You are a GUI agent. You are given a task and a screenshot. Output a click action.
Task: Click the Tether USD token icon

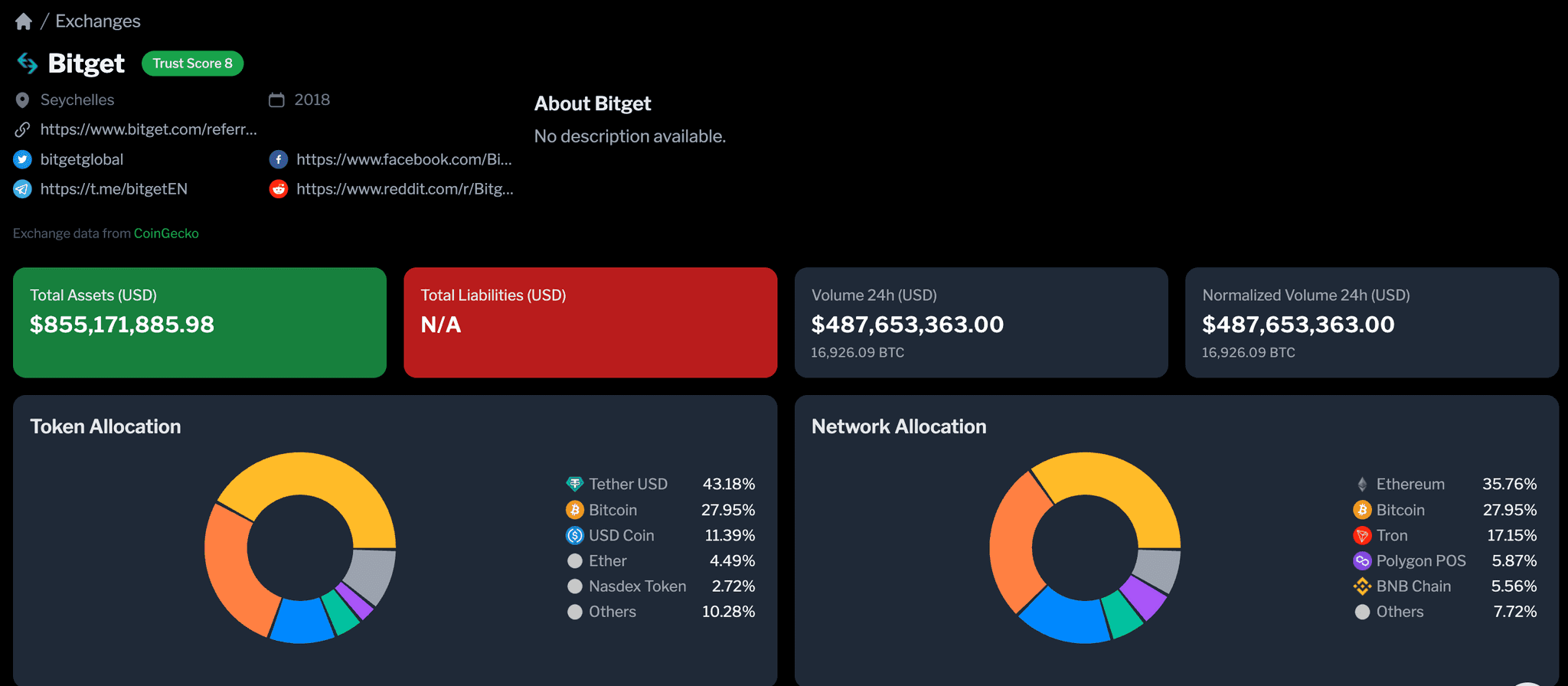tap(575, 484)
